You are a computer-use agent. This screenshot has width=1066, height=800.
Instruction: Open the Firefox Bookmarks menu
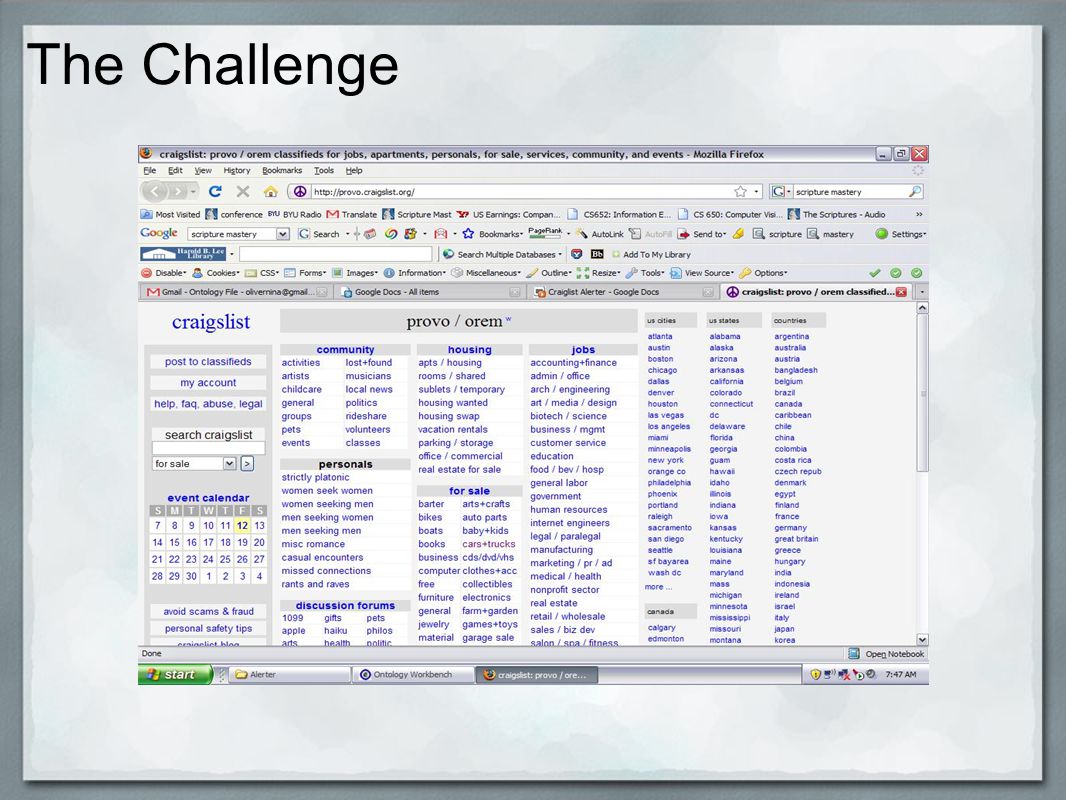tap(281, 171)
